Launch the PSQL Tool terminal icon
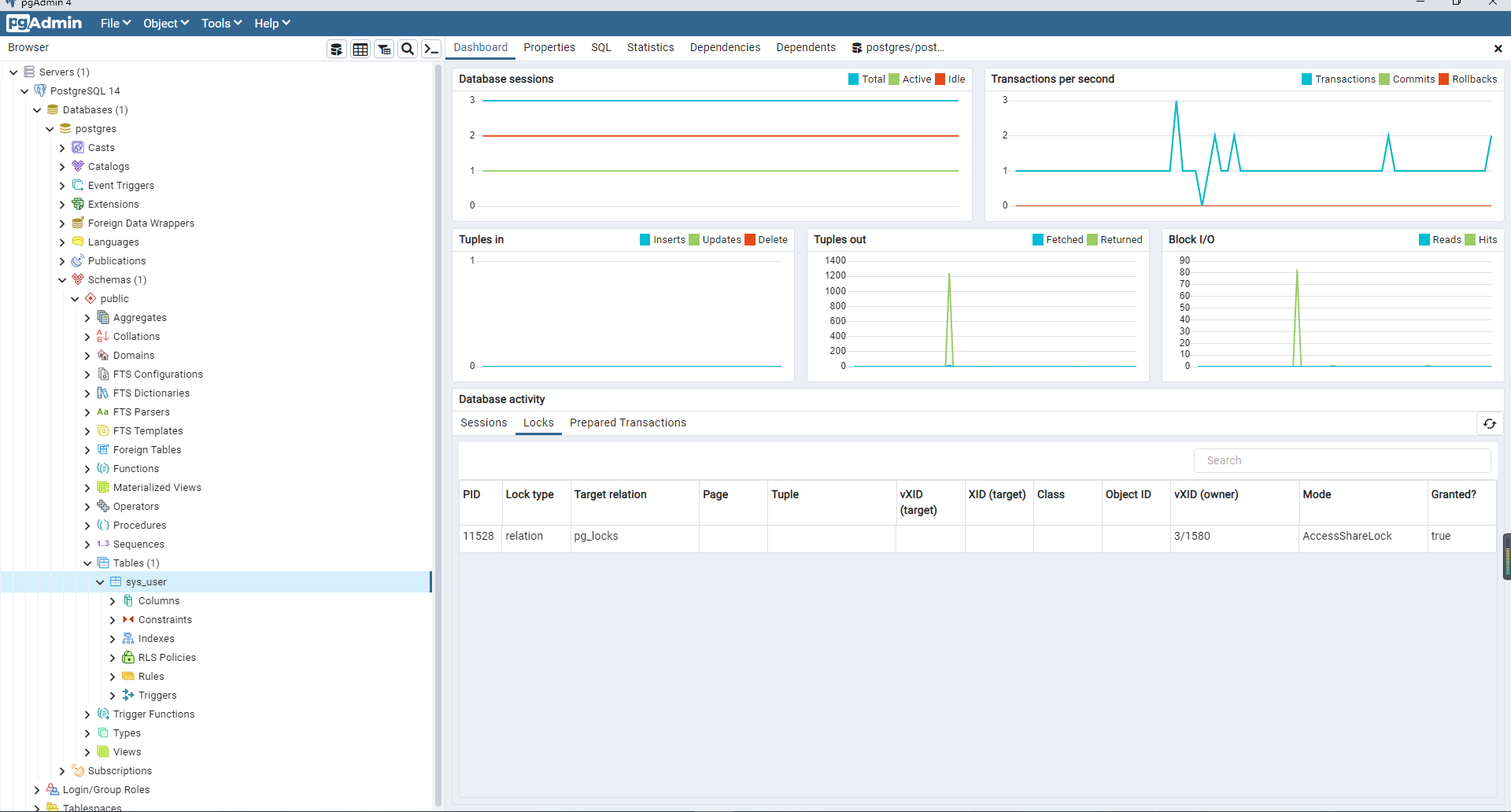This screenshot has width=1511, height=812. [430, 50]
